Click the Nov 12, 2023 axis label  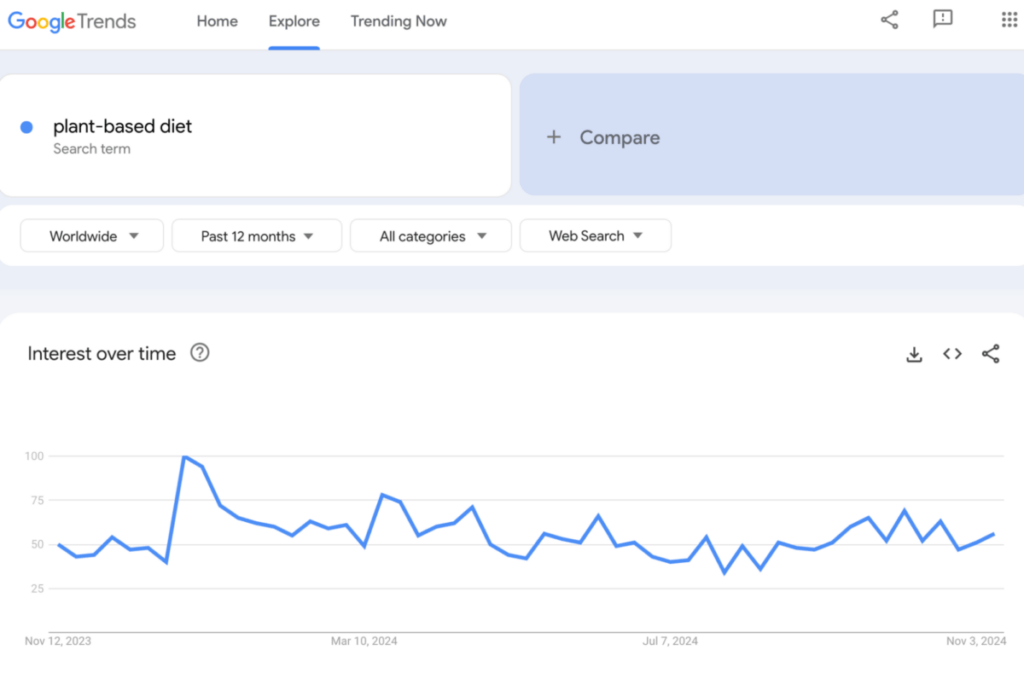pos(58,641)
